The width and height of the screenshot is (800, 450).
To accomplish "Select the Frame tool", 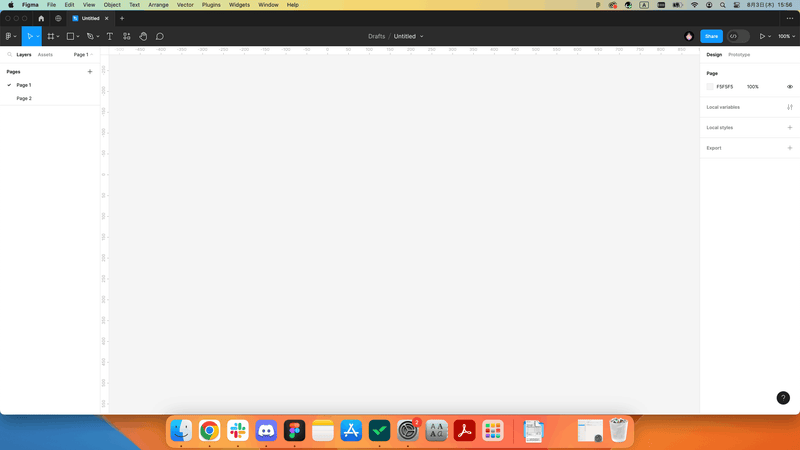I will pyautogui.click(x=51, y=36).
